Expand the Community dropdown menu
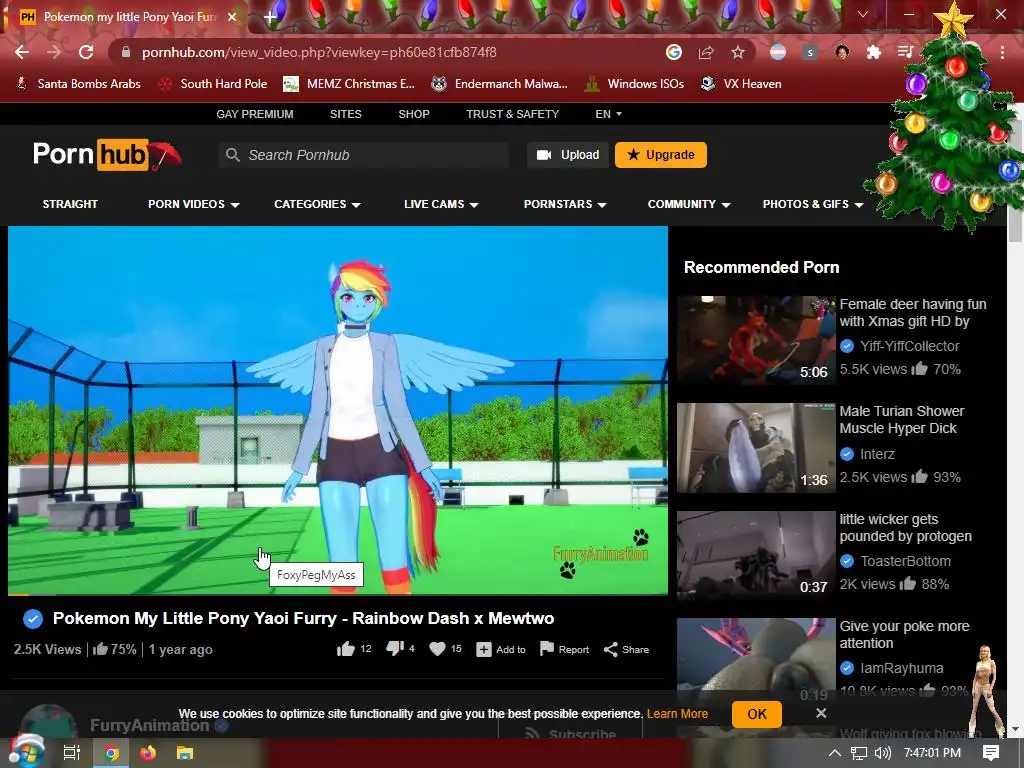The height and width of the screenshot is (768, 1024). (x=688, y=204)
